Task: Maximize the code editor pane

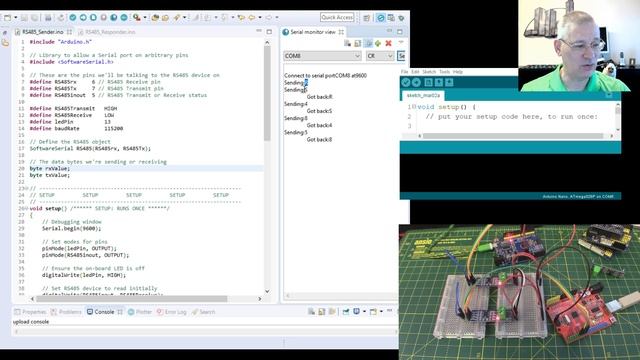Action: point(269,31)
